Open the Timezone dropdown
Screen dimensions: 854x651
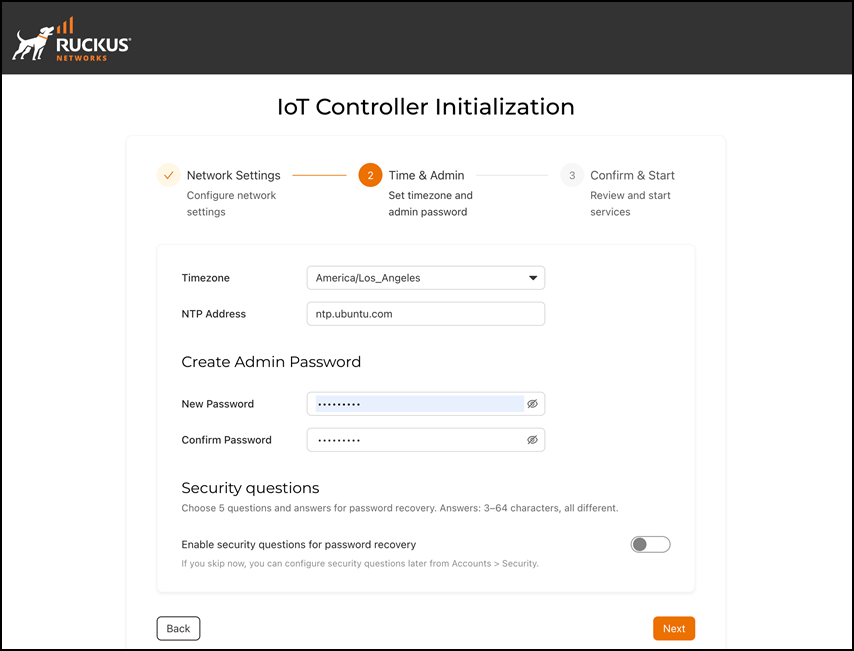pos(426,278)
